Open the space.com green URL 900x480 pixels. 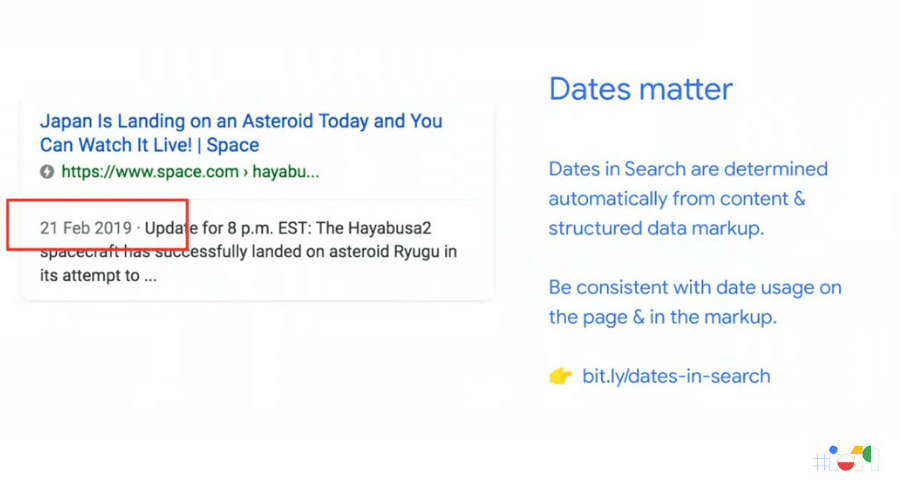coord(190,172)
